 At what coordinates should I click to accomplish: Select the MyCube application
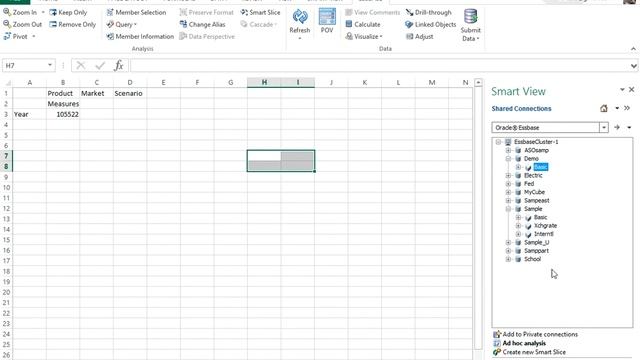point(534,192)
